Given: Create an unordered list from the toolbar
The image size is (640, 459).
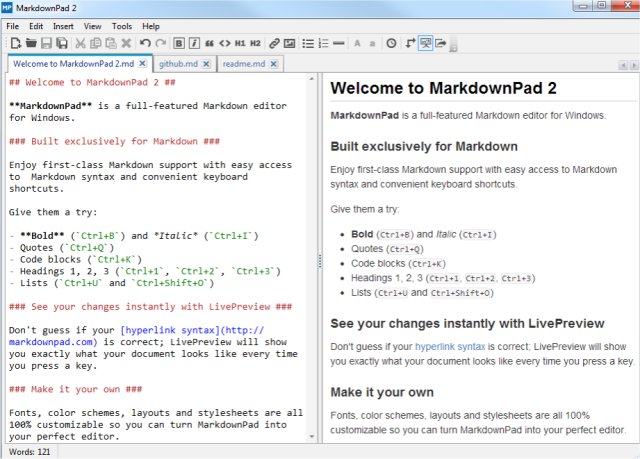Looking at the screenshot, I should [308, 43].
